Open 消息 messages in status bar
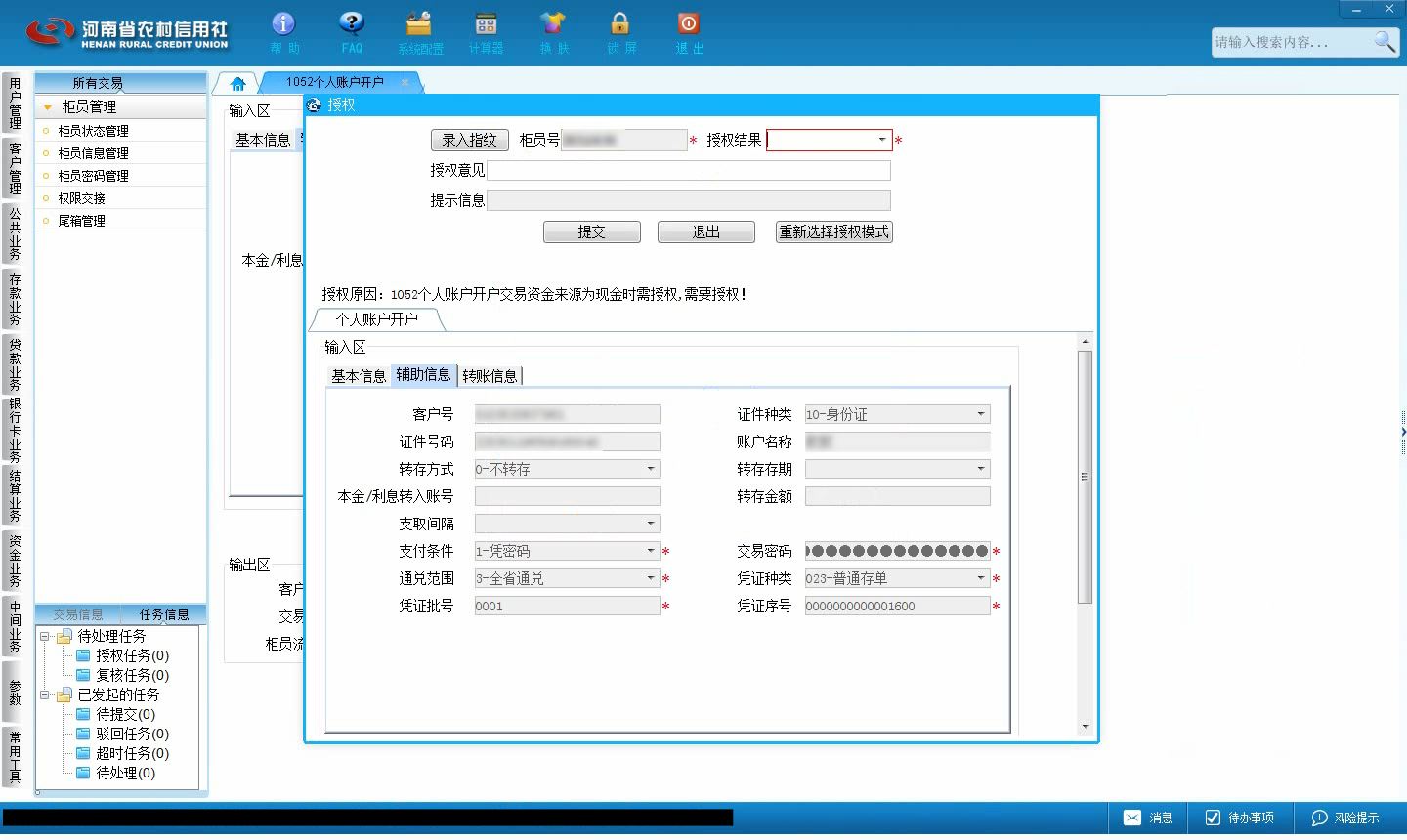Viewport: 1407px width, 840px height. click(1148, 818)
